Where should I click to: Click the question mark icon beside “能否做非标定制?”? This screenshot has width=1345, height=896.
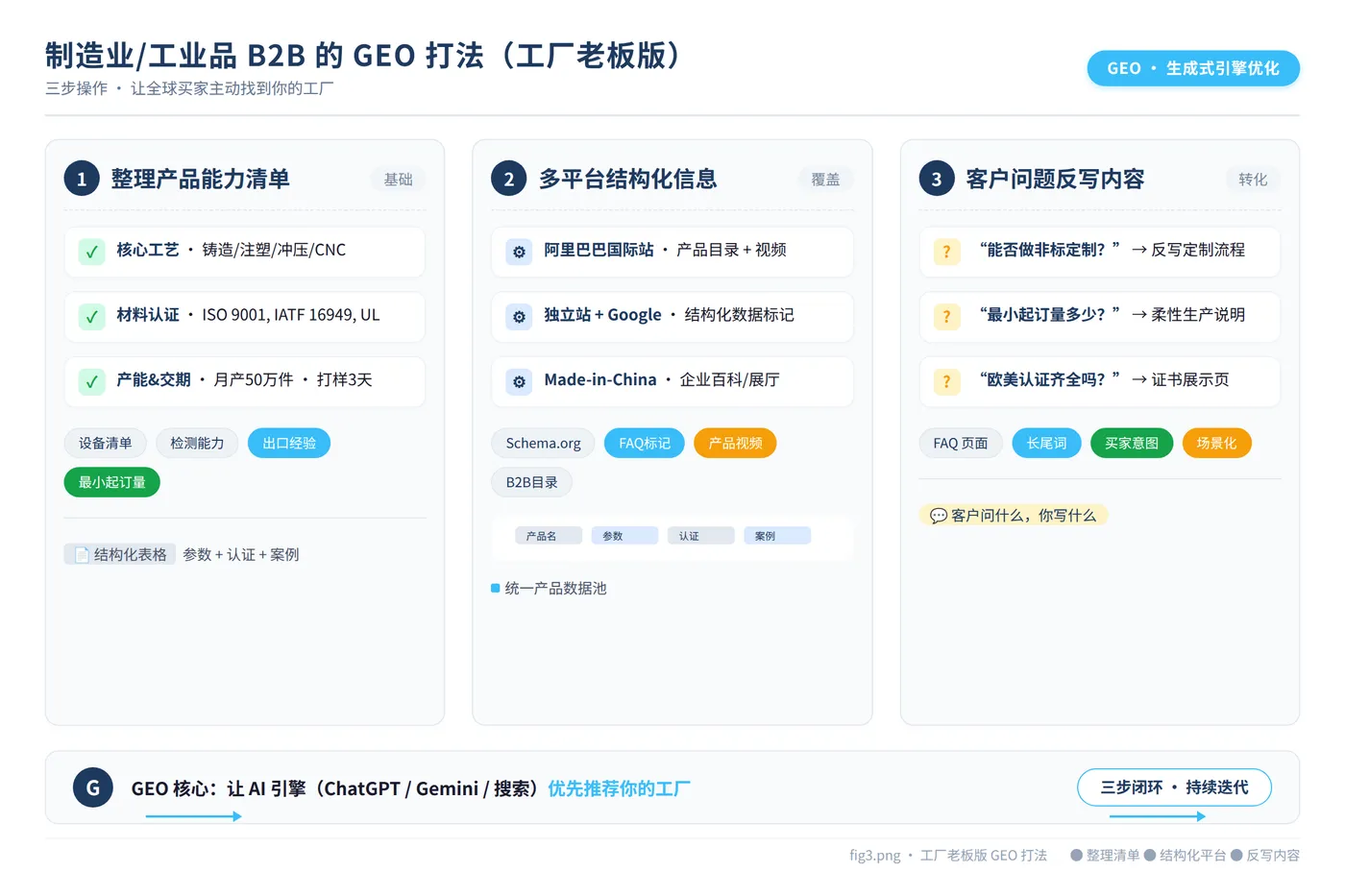pyautogui.click(x=946, y=252)
